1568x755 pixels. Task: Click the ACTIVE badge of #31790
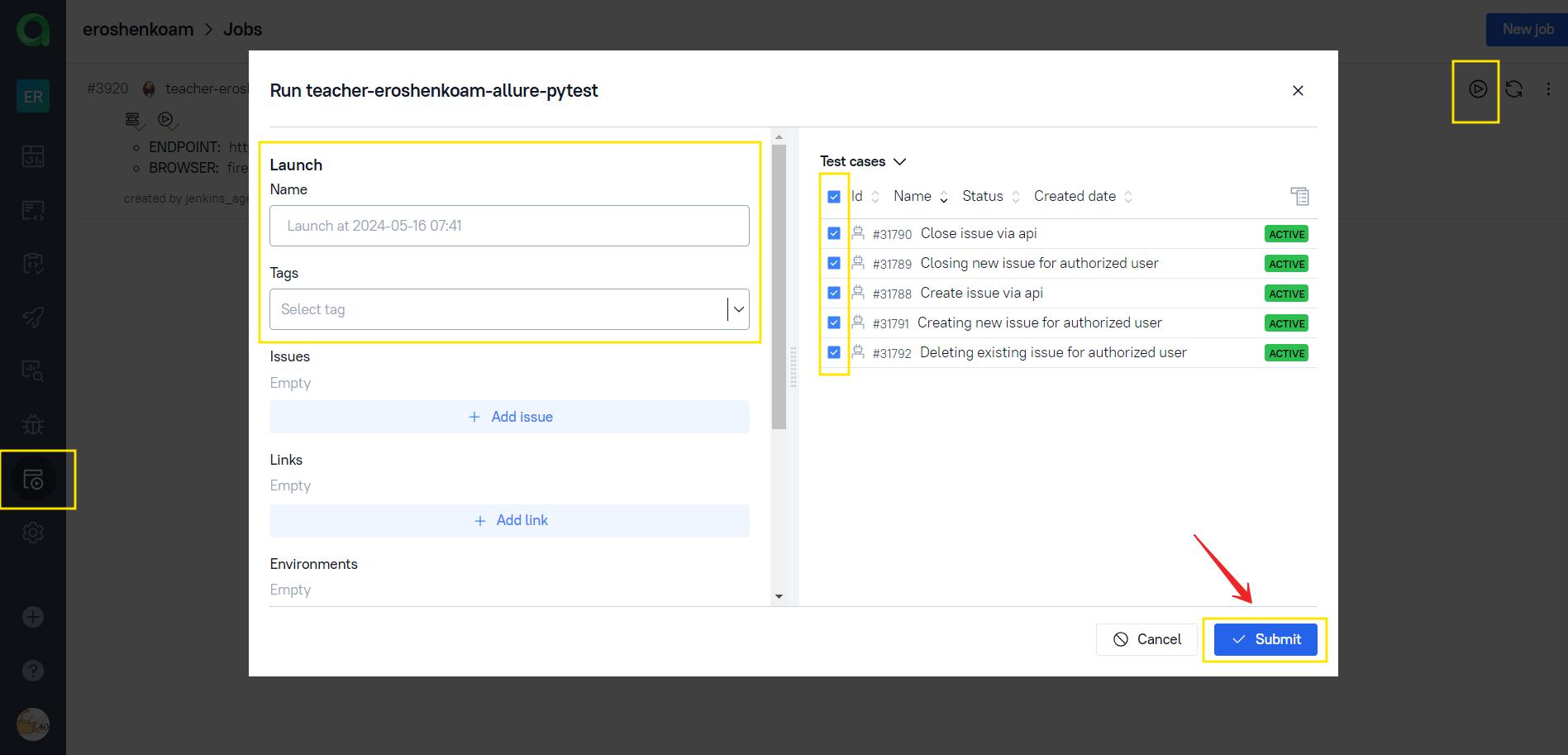(1286, 234)
